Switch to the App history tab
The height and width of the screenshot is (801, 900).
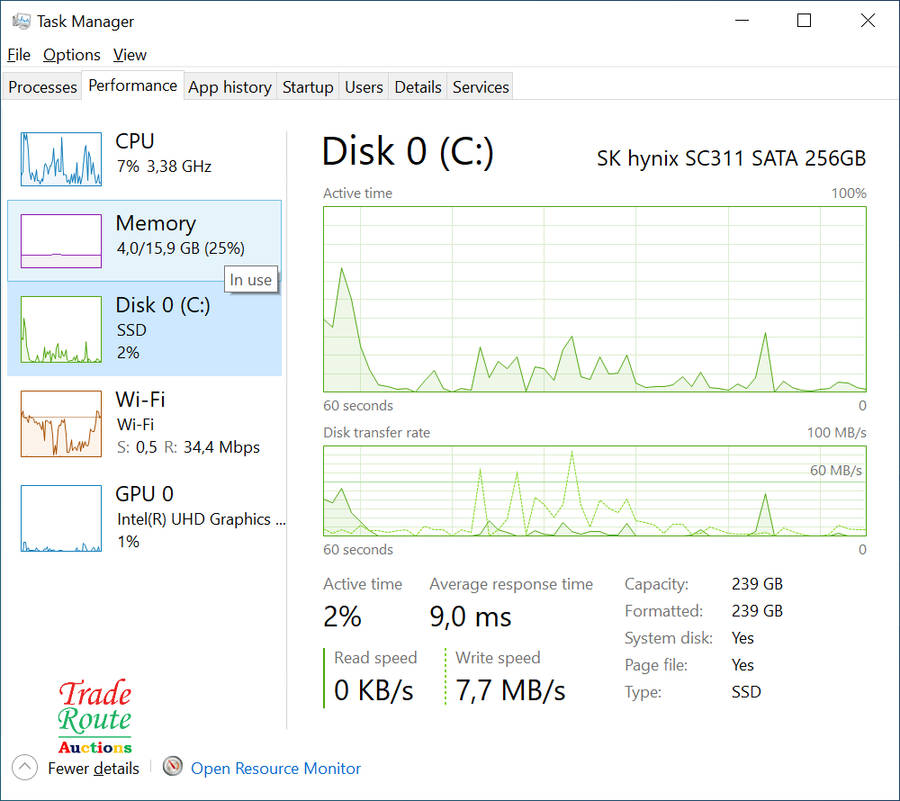[230, 87]
